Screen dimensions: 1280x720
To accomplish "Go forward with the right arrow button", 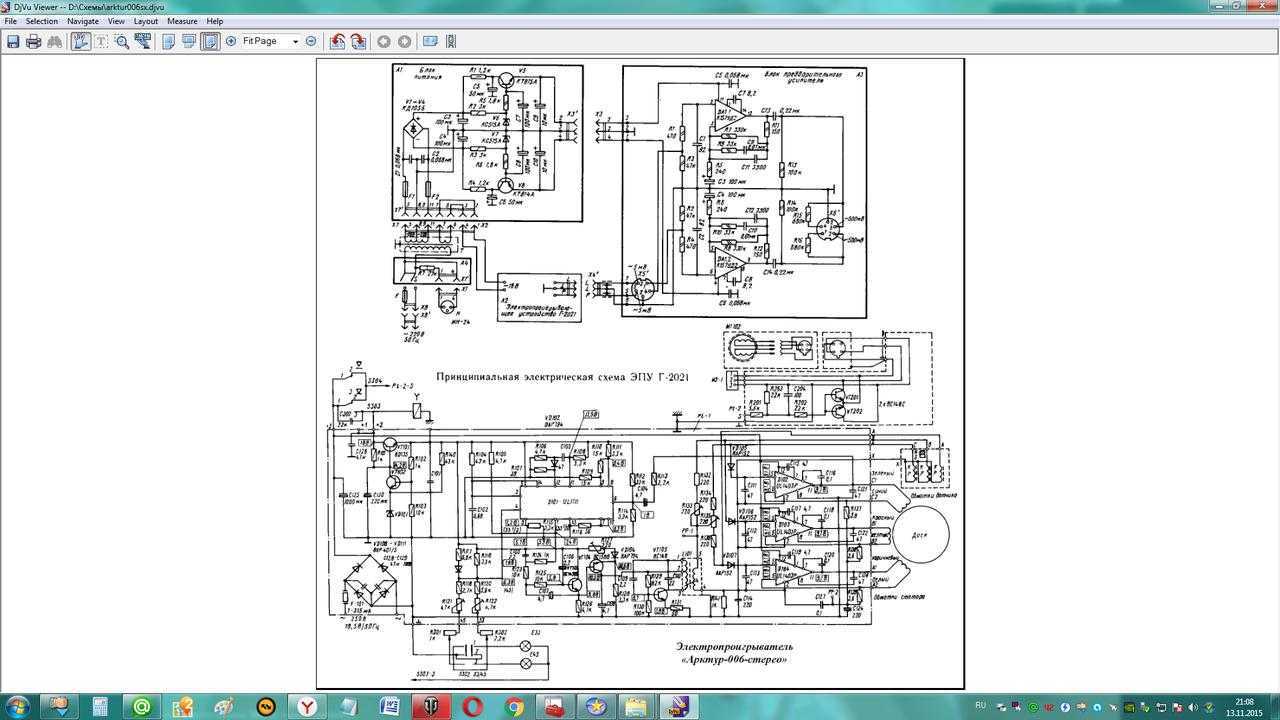I will (x=404, y=41).
